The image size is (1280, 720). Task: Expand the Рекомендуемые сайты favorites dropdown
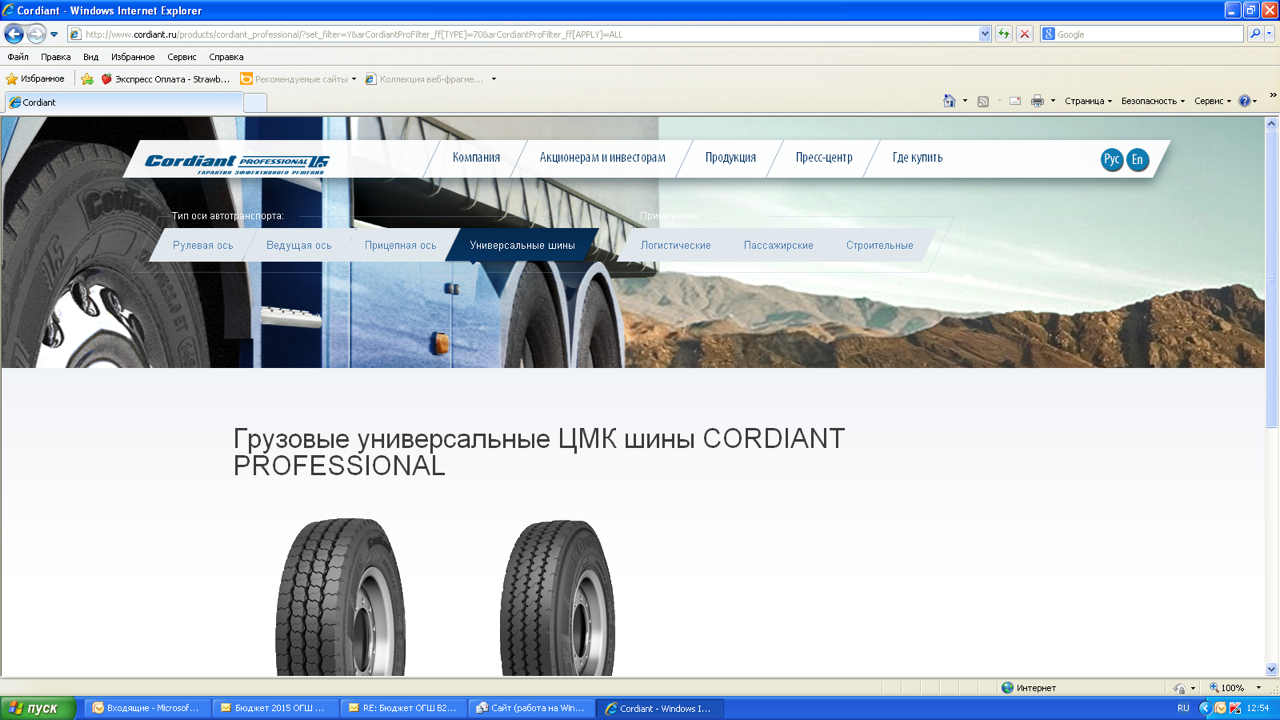[x=354, y=79]
